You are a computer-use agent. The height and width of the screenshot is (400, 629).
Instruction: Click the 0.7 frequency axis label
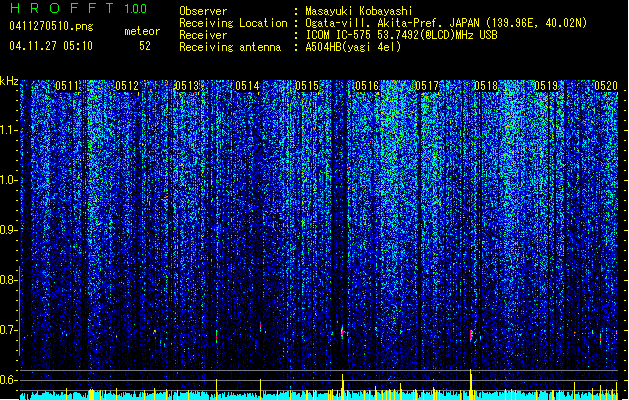point(7,330)
